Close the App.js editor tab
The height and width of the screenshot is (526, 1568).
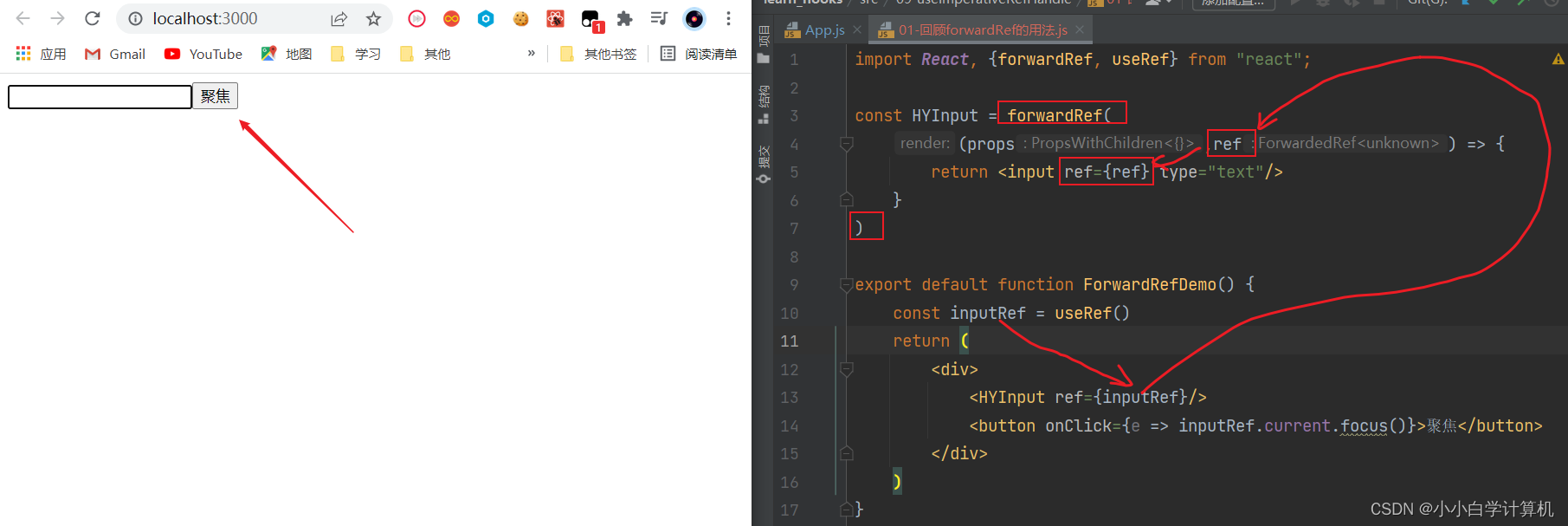857,30
